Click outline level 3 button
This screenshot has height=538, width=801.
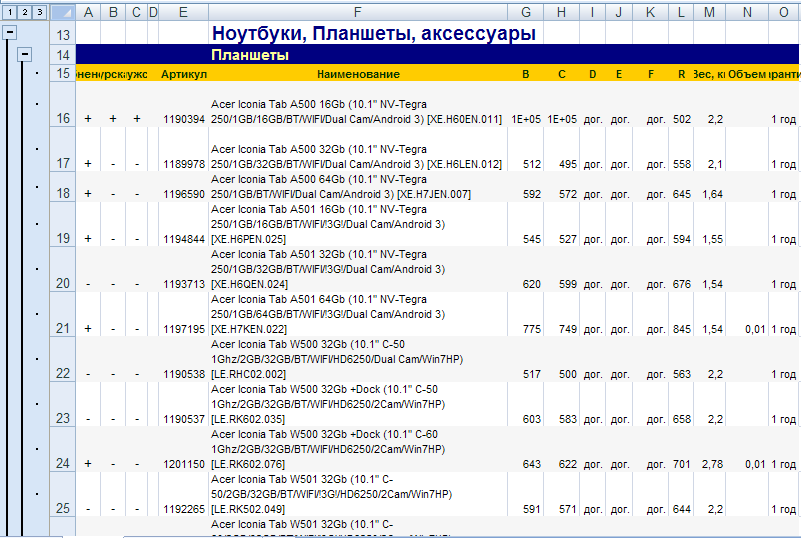[x=39, y=12]
